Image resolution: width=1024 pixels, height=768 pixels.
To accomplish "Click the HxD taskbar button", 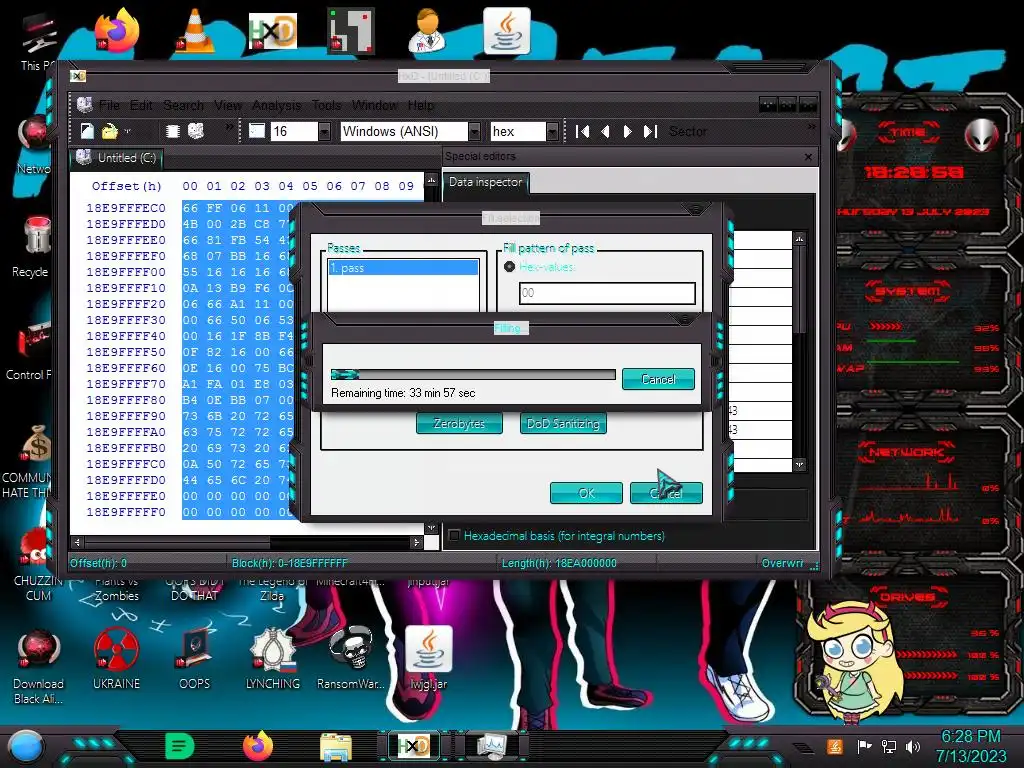I will pyautogui.click(x=413, y=746).
